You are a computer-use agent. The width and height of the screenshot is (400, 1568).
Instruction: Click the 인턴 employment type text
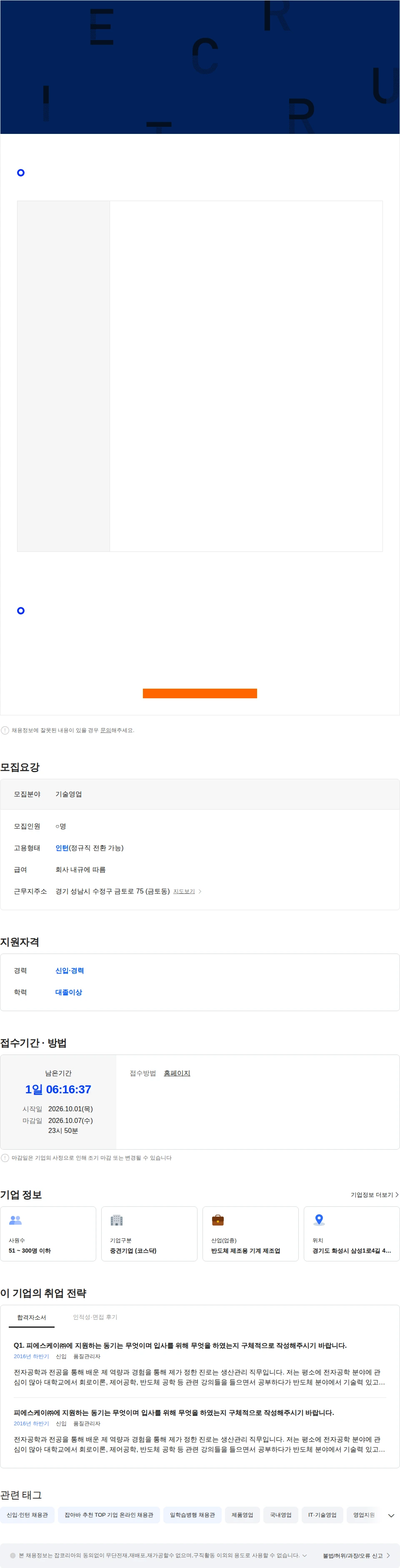(62, 848)
